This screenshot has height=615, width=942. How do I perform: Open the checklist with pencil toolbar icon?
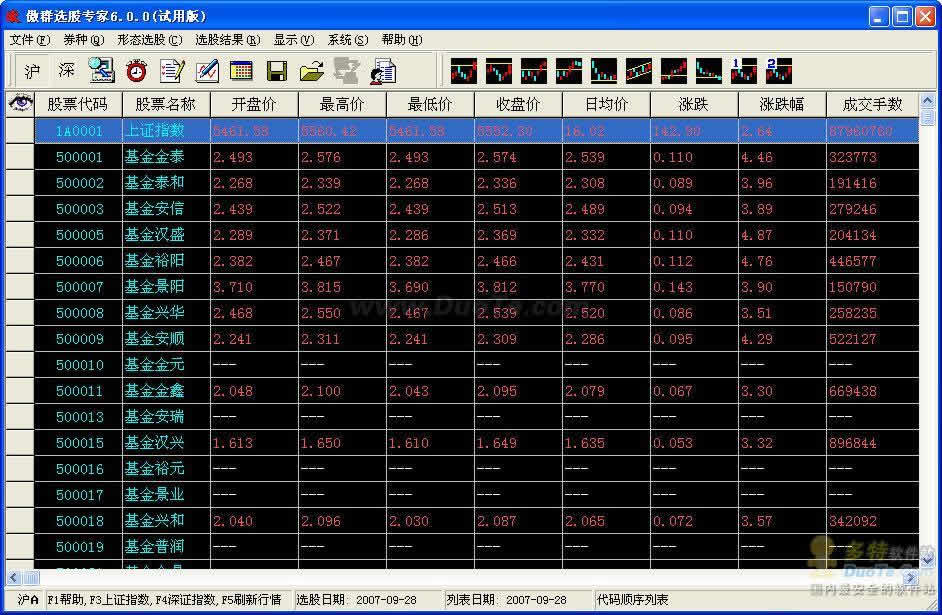pyautogui.click(x=172, y=71)
